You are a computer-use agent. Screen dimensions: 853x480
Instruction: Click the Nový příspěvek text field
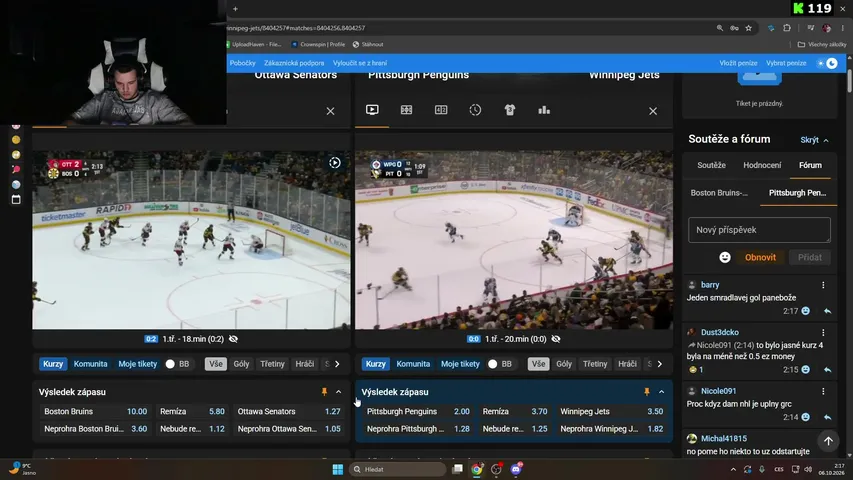(759, 230)
